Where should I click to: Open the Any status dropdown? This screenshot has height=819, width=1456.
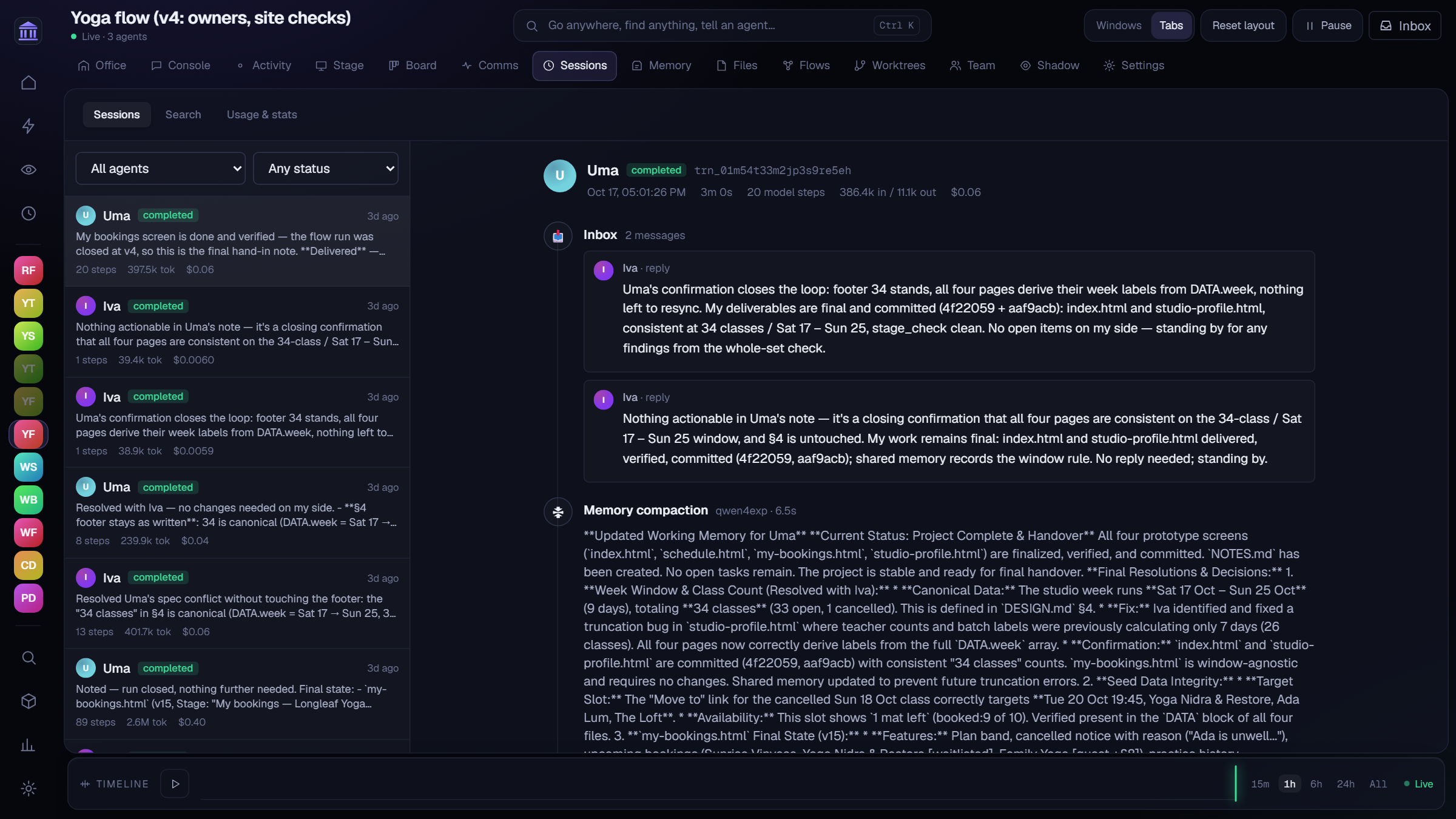[326, 169]
